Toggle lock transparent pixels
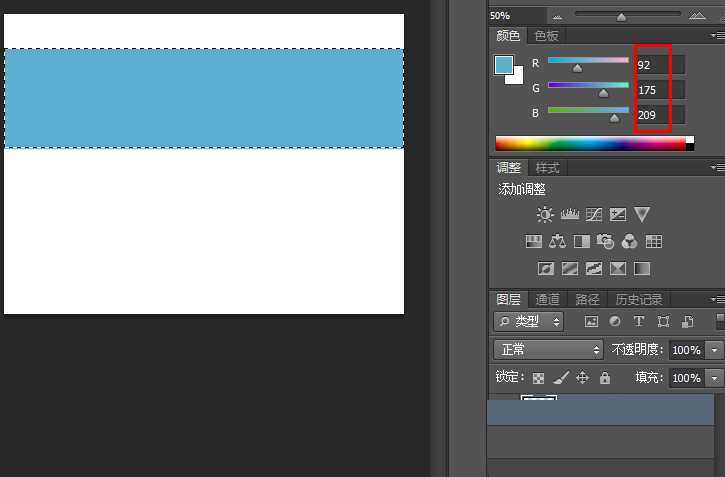The height and width of the screenshot is (477, 725). (x=538, y=379)
